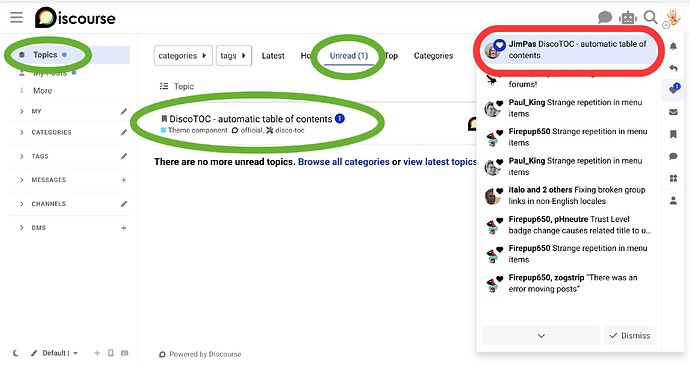Screen dimensions: 690x365
Task: Edit the TAGS sidebar section pencil
Action: (124, 156)
